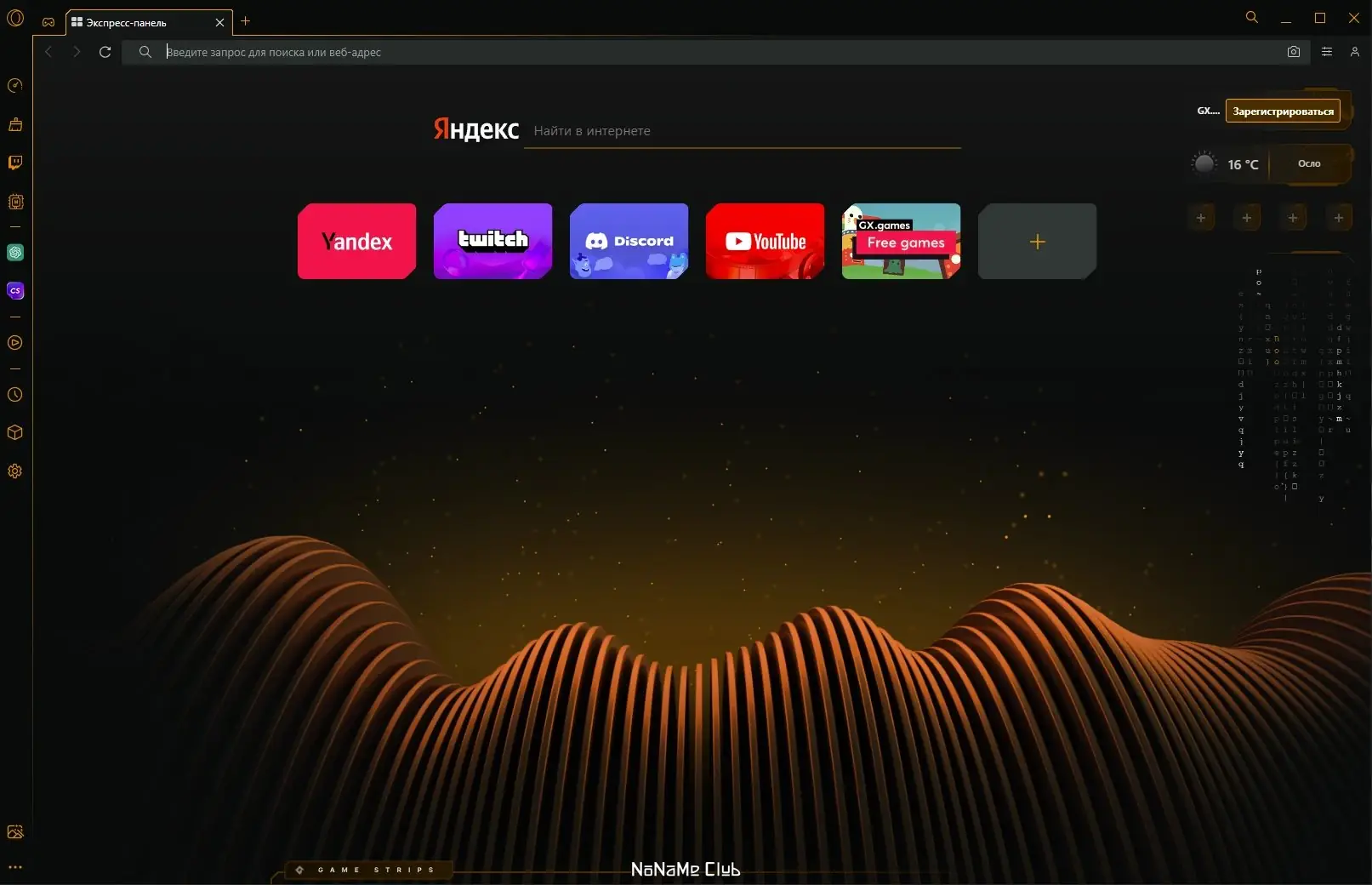Close the Экспресс-панель tab
The width and height of the screenshot is (1372, 885).
pos(219,22)
